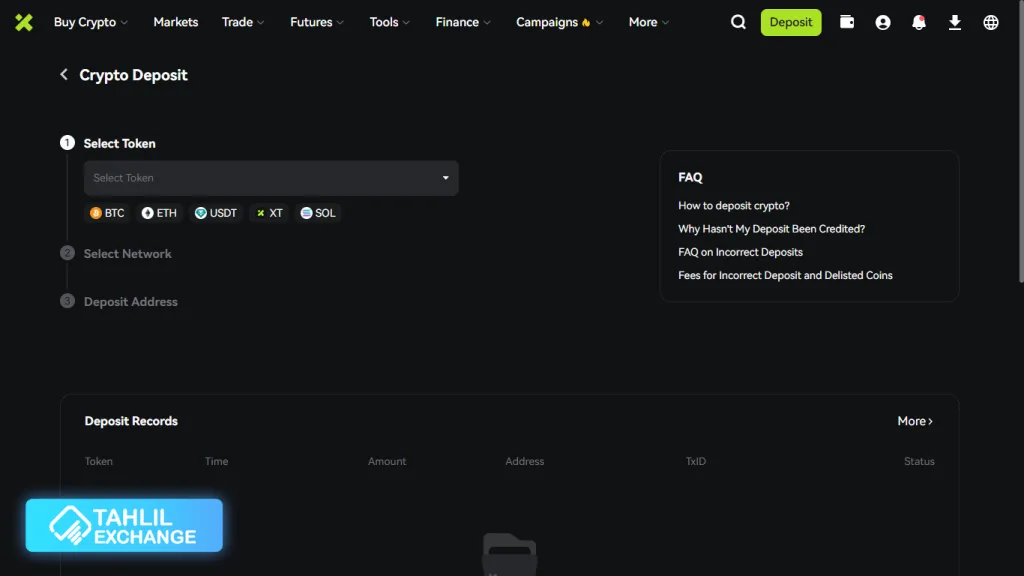The image size is (1024, 576).
Task: Open the notifications bell icon
Action: [x=919, y=22]
